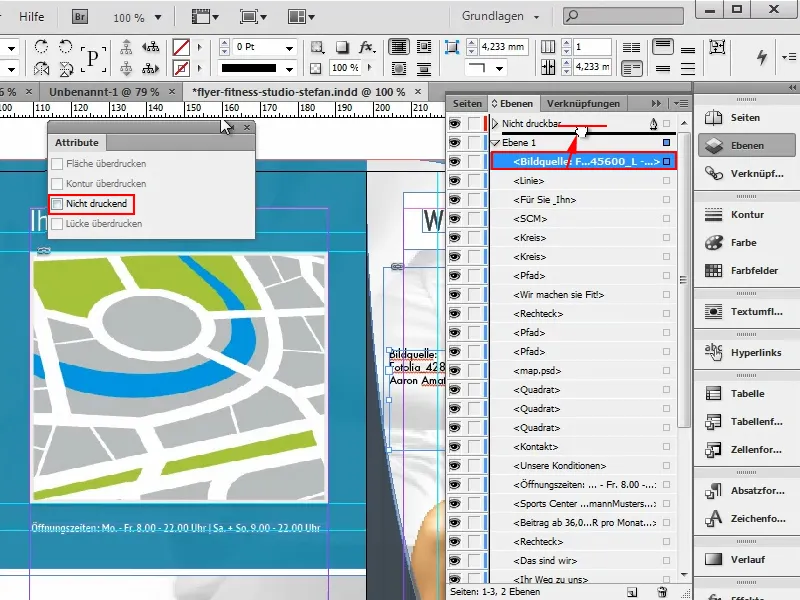Open the zoom level 100 % dropdown

(158, 17)
